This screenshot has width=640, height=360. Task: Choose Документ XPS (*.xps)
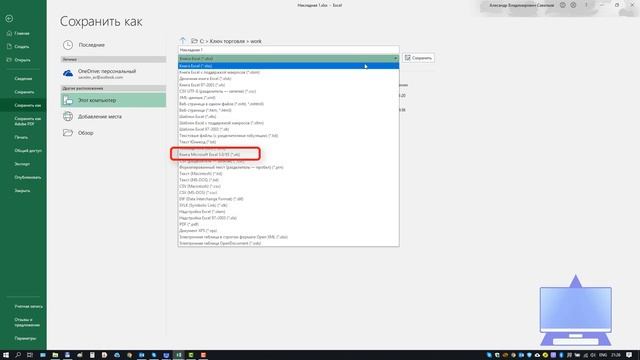click(x=289, y=230)
